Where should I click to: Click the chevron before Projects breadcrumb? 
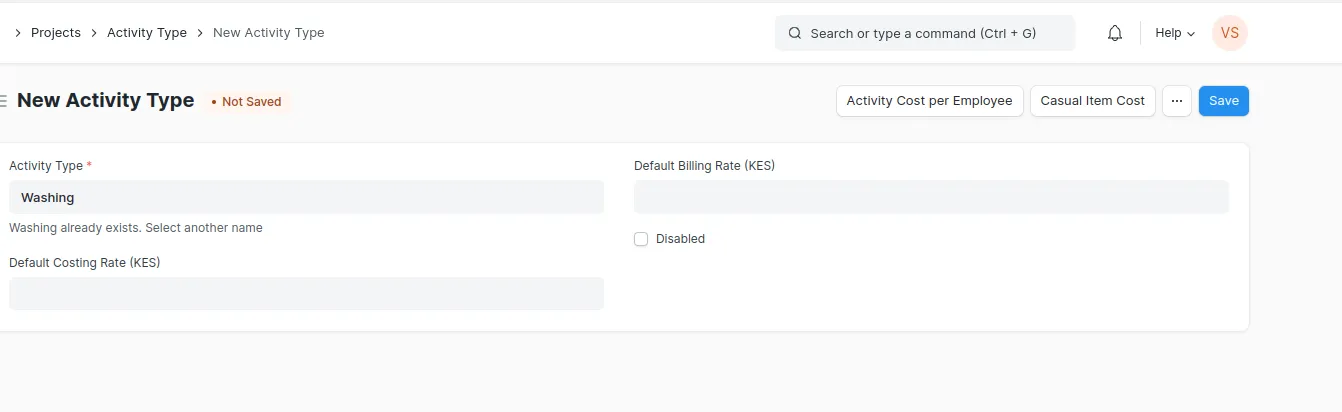click(x=18, y=33)
